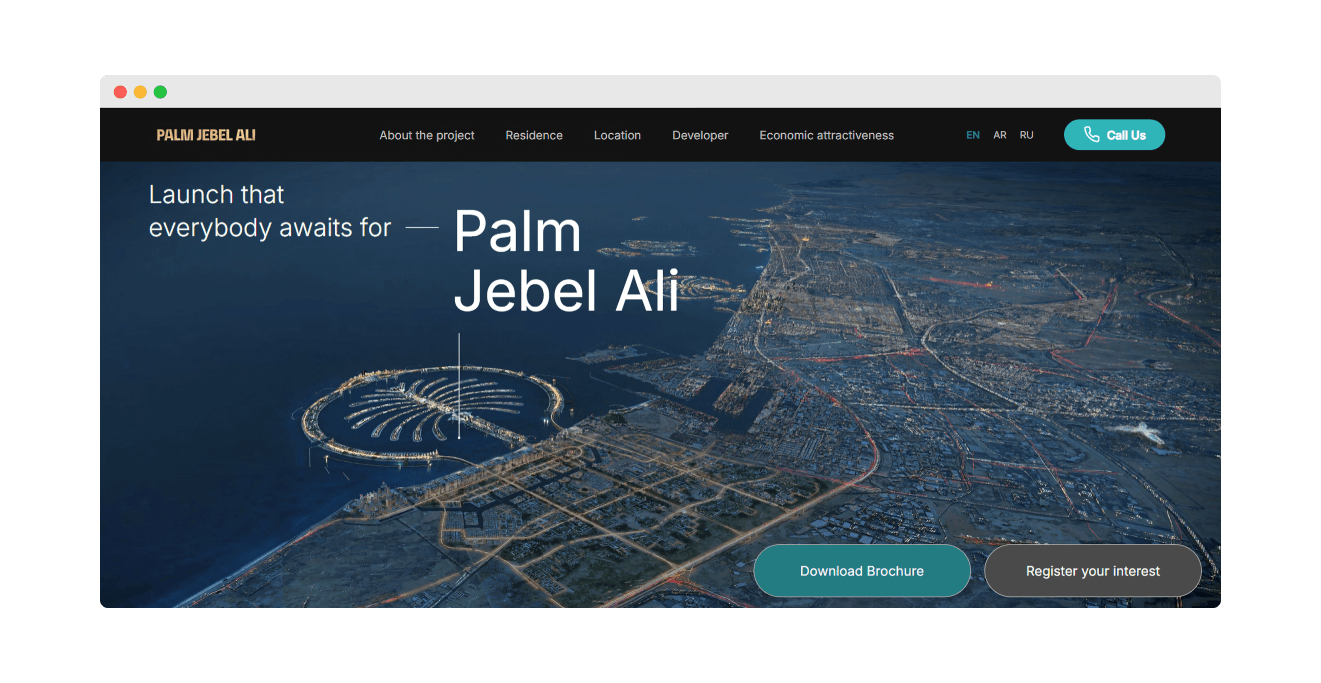Click the green maximize window dot
Screen dimensions: 1321x683
160,92
